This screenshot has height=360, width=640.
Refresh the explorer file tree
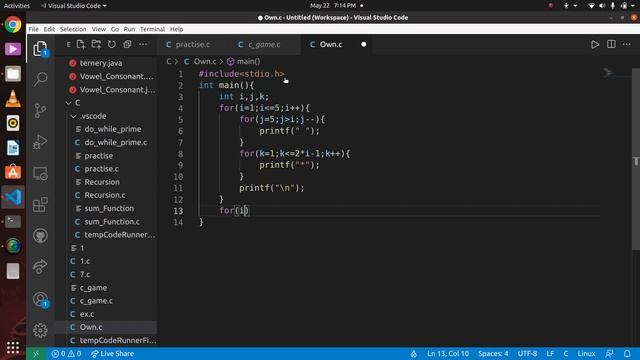click(111, 44)
